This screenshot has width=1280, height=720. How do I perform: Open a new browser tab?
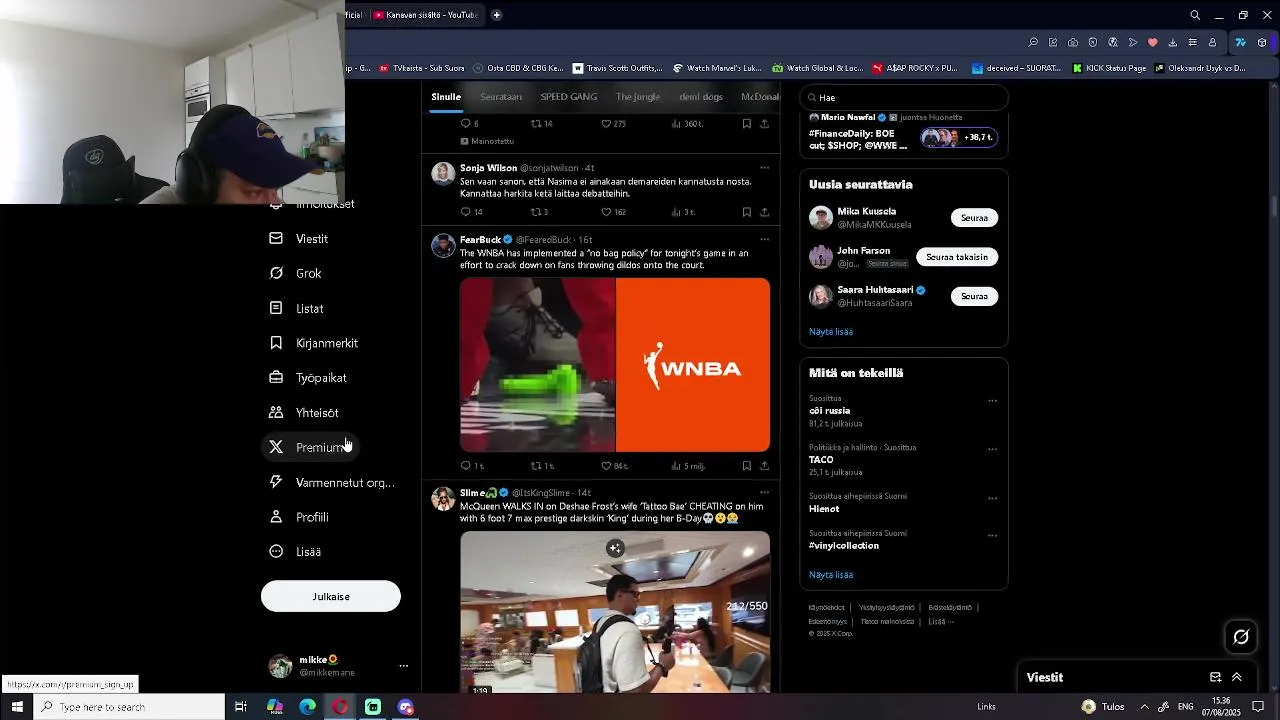tap(497, 15)
